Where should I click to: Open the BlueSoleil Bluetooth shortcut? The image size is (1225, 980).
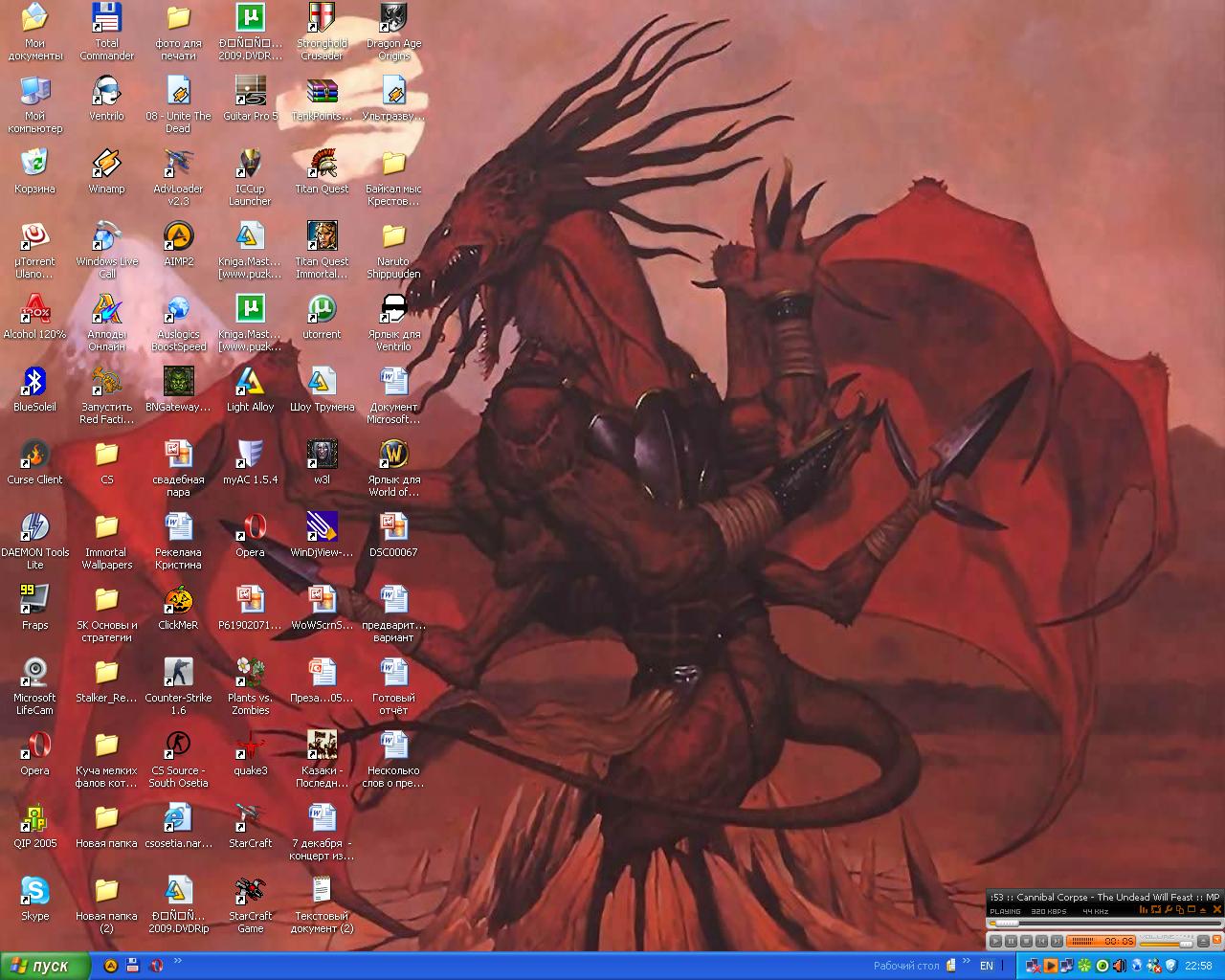coord(34,382)
